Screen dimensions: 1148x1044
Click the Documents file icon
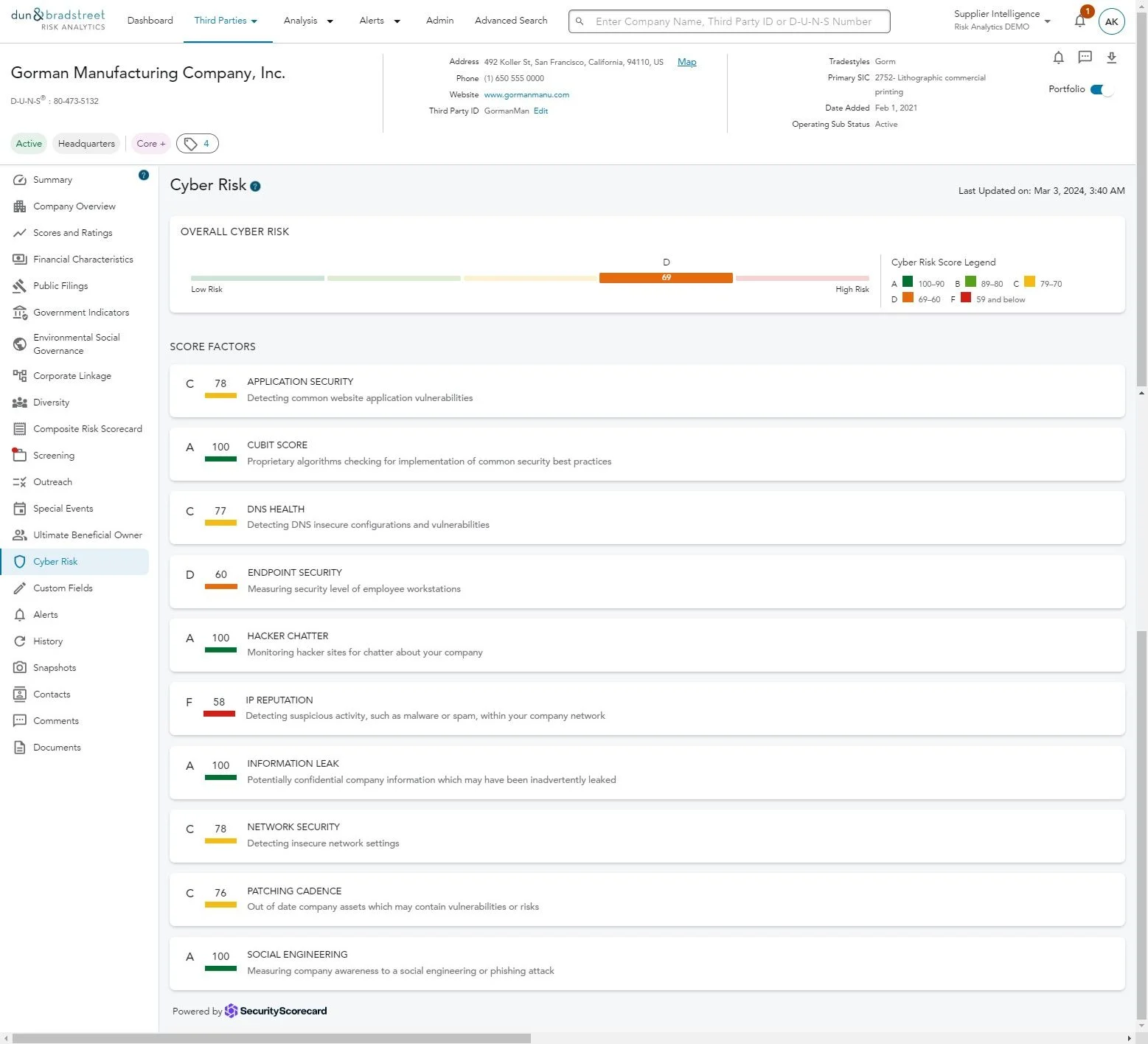[20, 748]
